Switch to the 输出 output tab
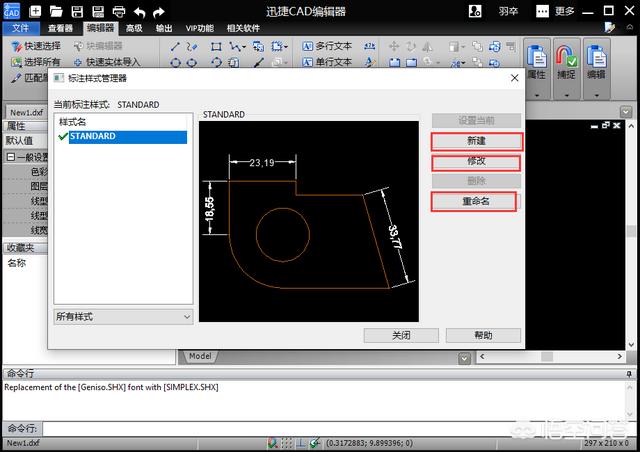Image resolution: width=640 pixels, height=452 pixels. (164, 28)
